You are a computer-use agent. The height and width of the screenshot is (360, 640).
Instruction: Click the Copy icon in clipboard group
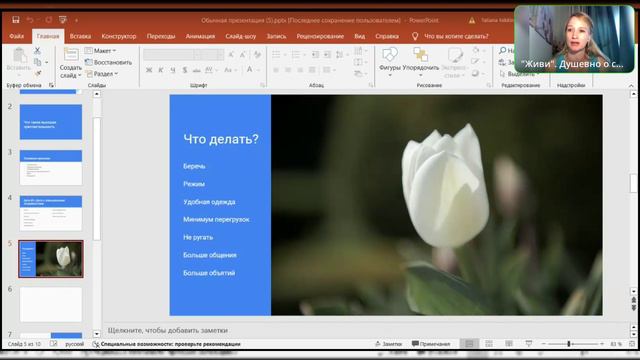(37, 62)
